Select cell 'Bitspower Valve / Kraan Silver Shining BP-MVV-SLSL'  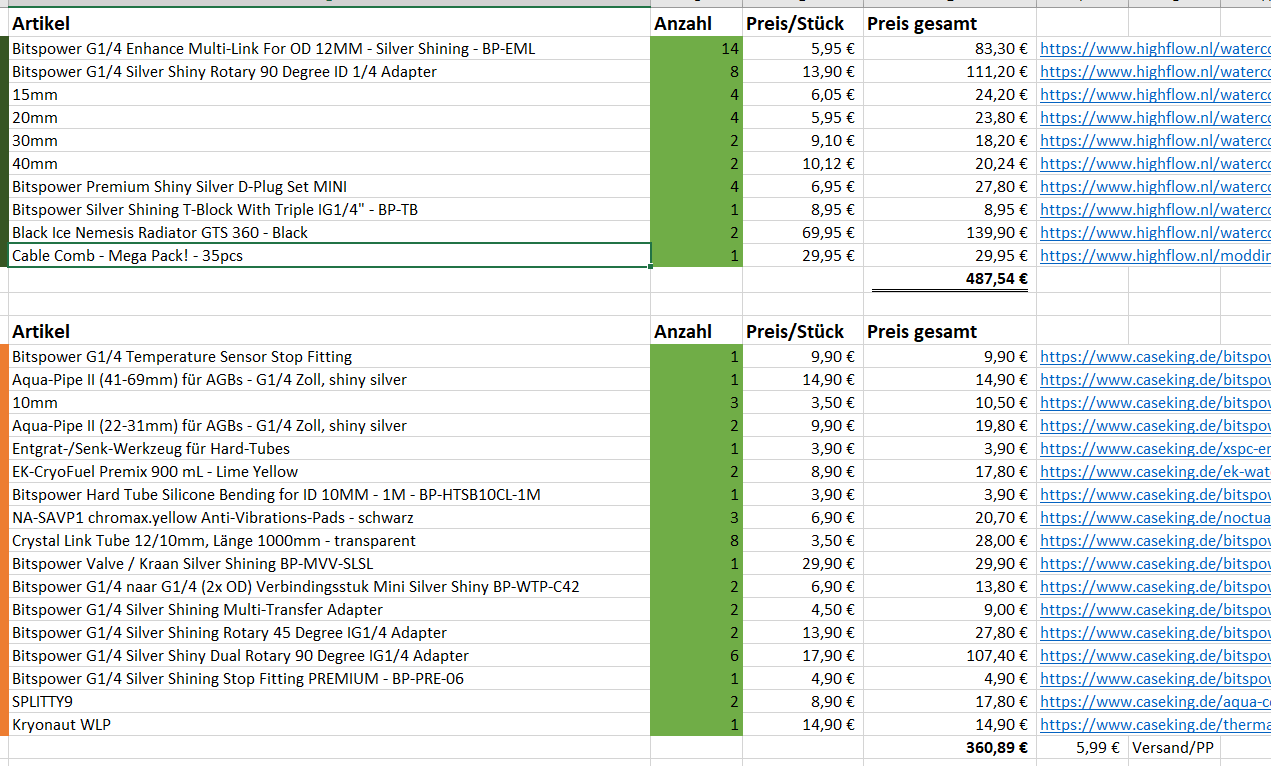330,563
